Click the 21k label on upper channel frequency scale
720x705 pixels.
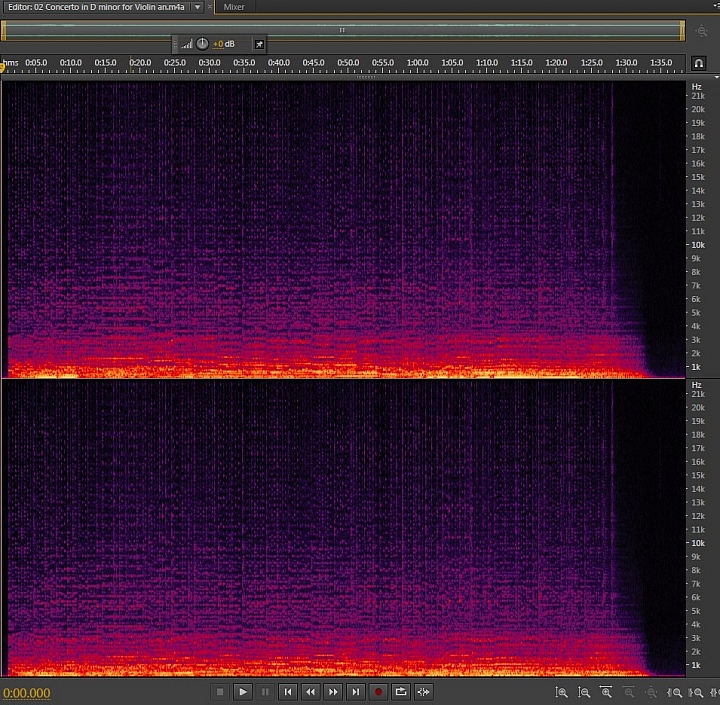coord(698,96)
